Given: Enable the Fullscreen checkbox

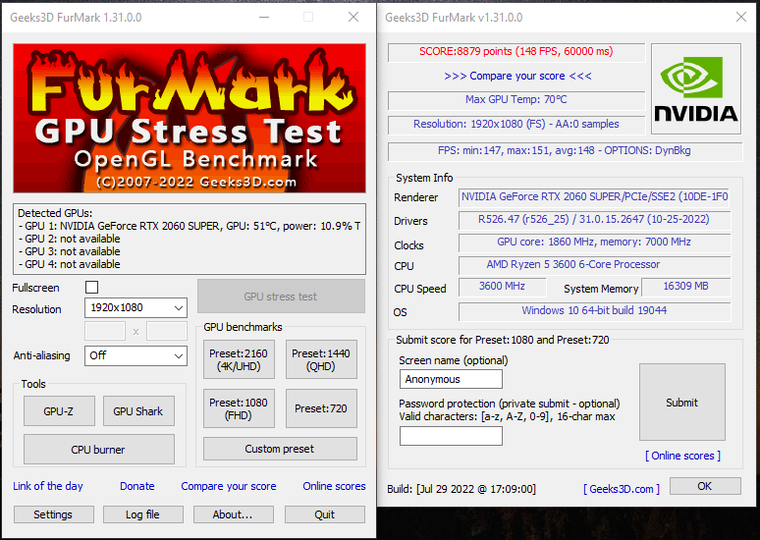Looking at the screenshot, I should tap(92, 287).
